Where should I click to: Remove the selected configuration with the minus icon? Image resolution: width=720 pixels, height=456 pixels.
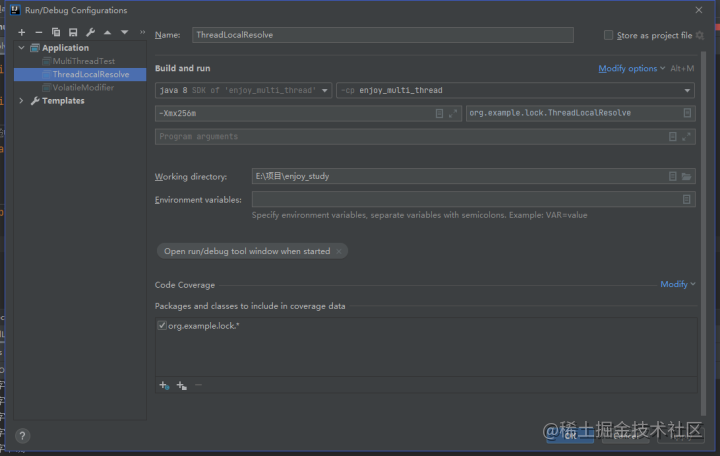pos(39,32)
